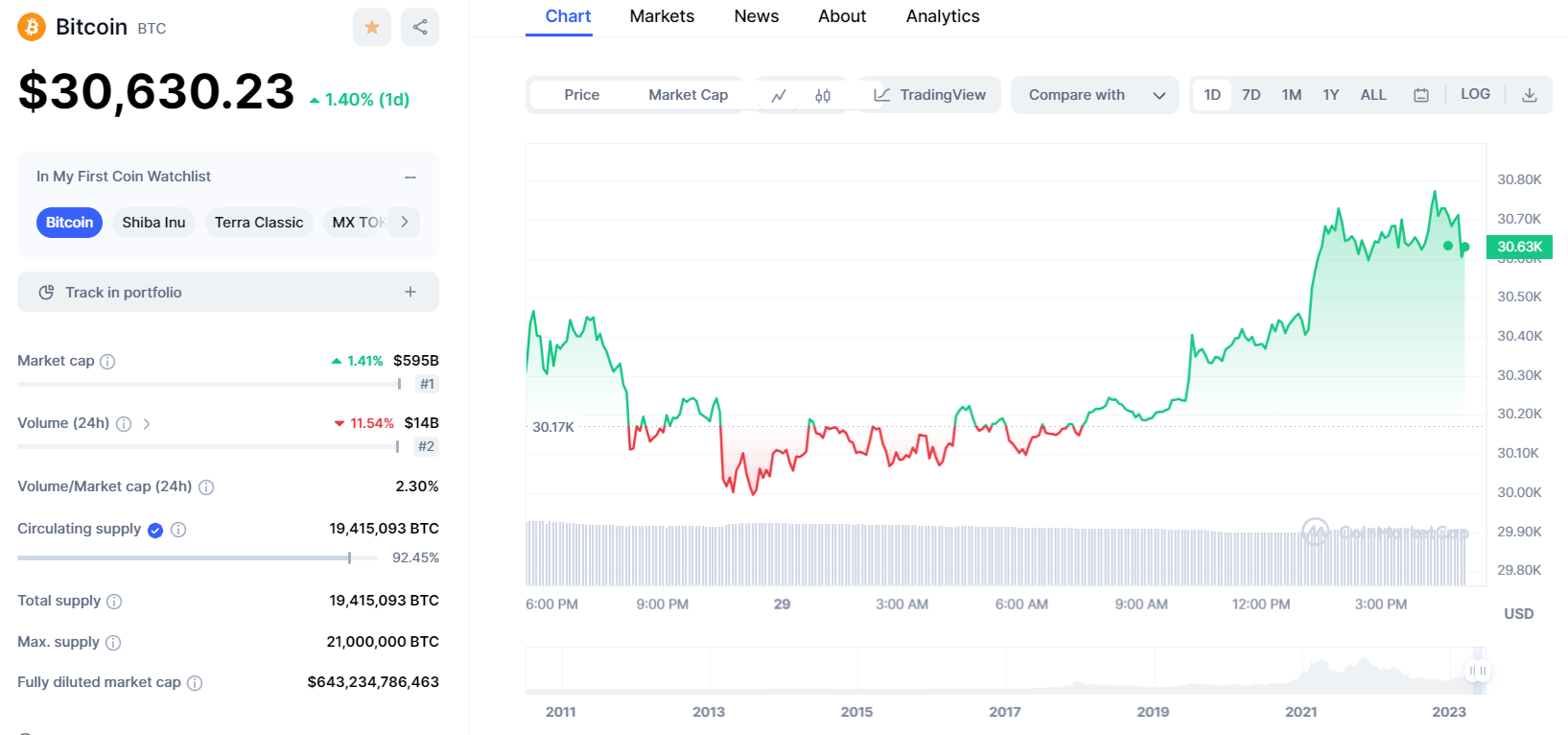
Task: Open the Analytics tab
Action: pyautogui.click(x=943, y=16)
